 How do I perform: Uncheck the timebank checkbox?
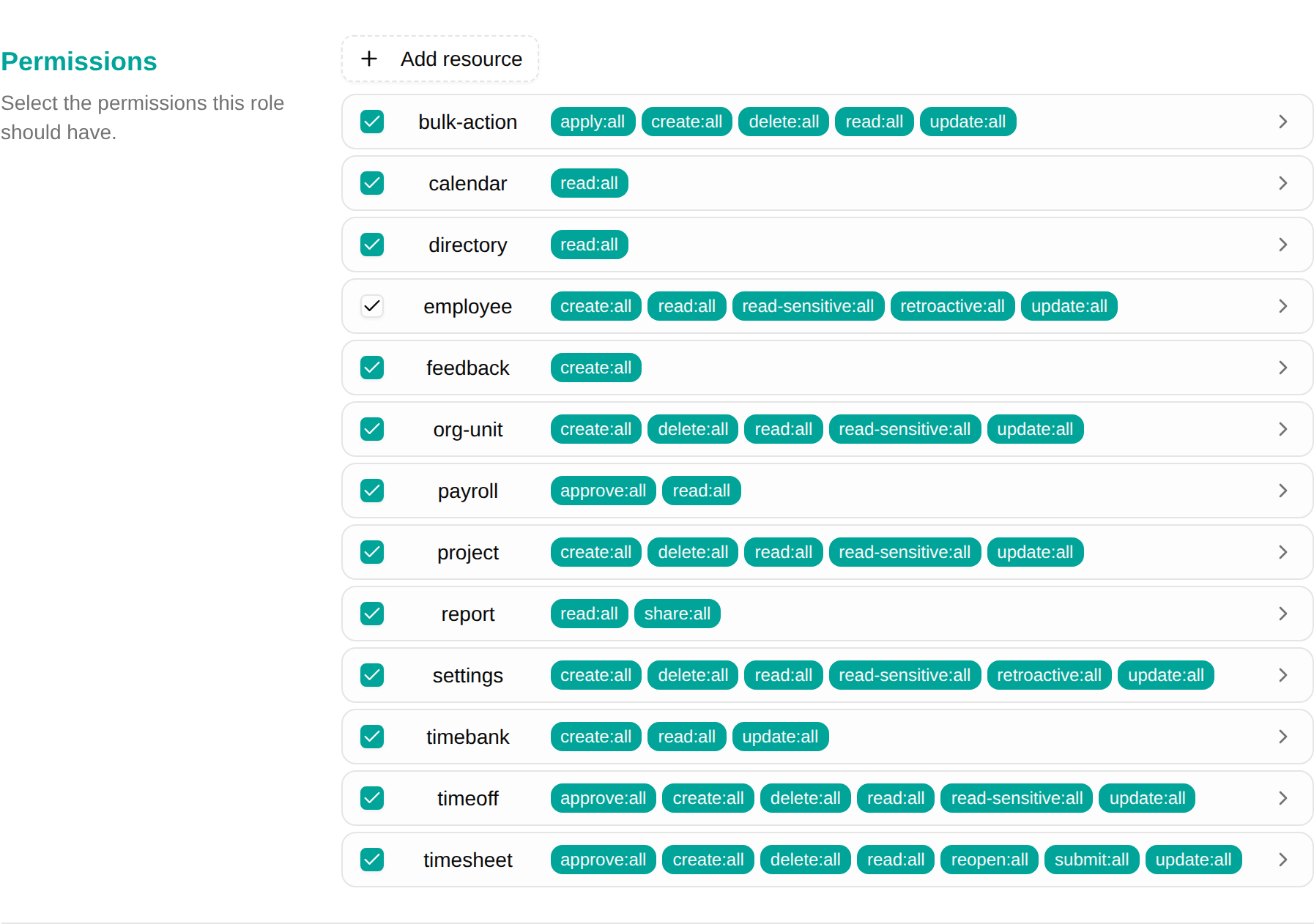[372, 737]
